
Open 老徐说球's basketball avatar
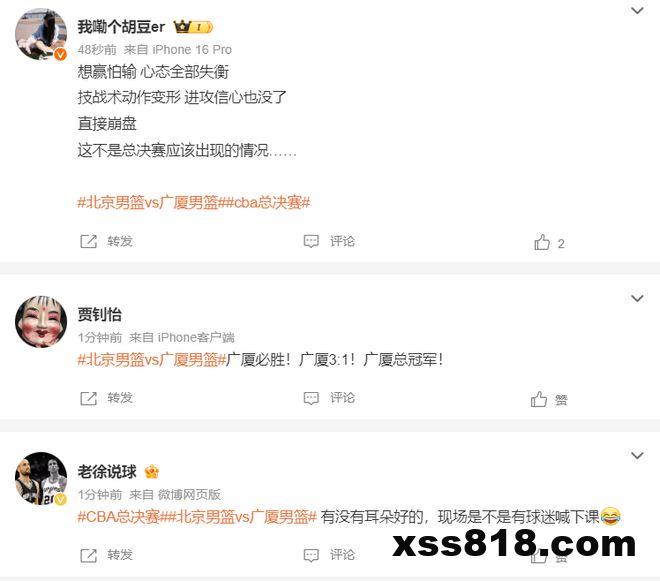(41, 479)
